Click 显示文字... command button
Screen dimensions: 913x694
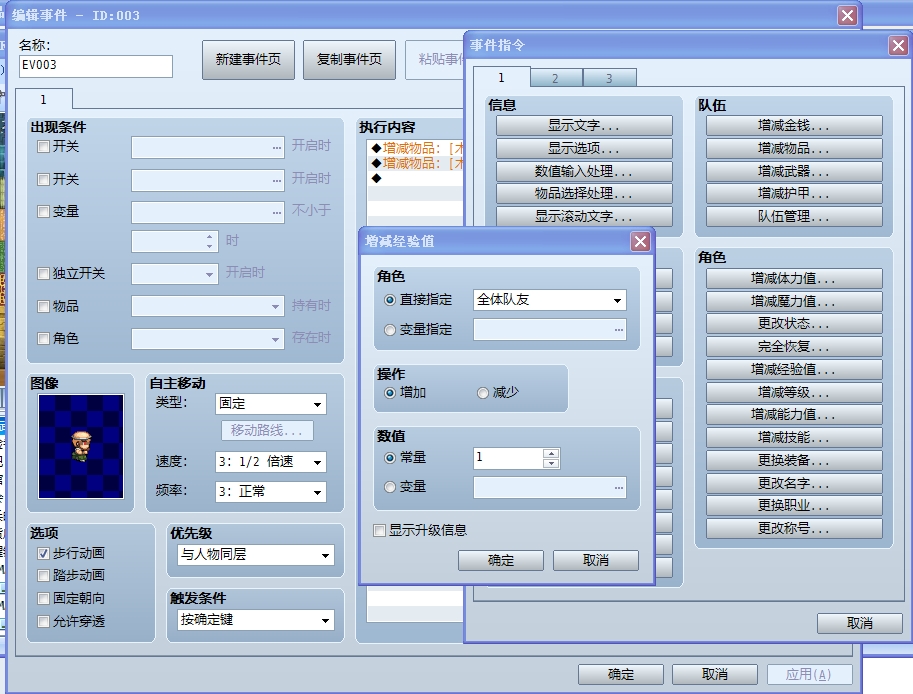(584, 126)
